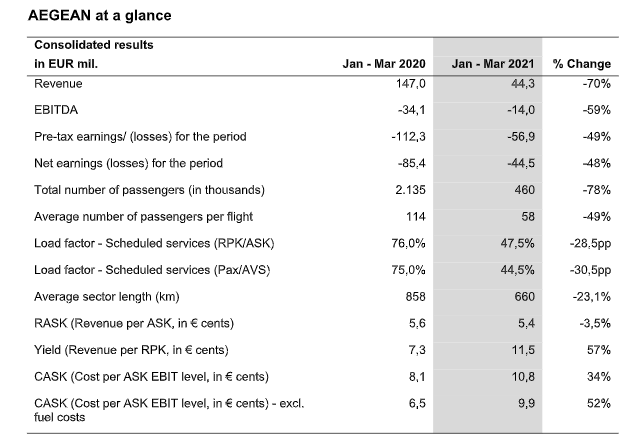Click CASK excl. fuel costs row label
This screenshot has height=445, width=636.
(169, 410)
